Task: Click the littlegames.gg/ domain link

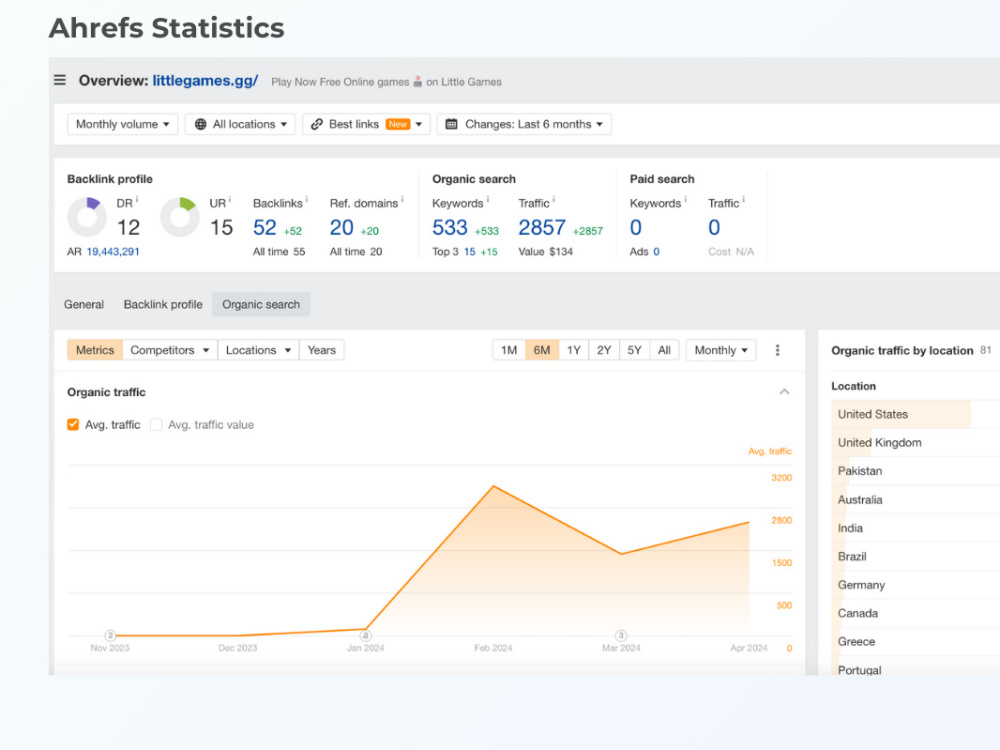Action: (x=205, y=80)
